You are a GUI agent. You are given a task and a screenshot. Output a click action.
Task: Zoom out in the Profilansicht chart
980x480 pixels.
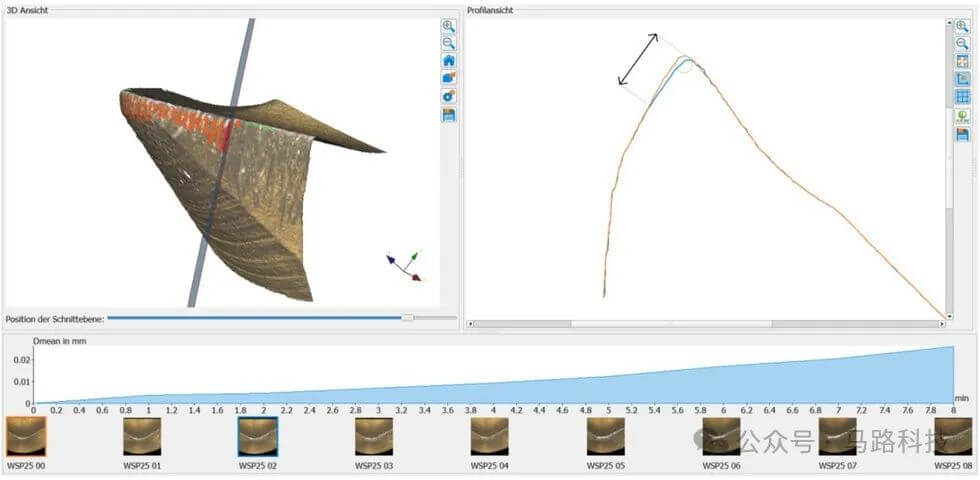[x=962, y=43]
